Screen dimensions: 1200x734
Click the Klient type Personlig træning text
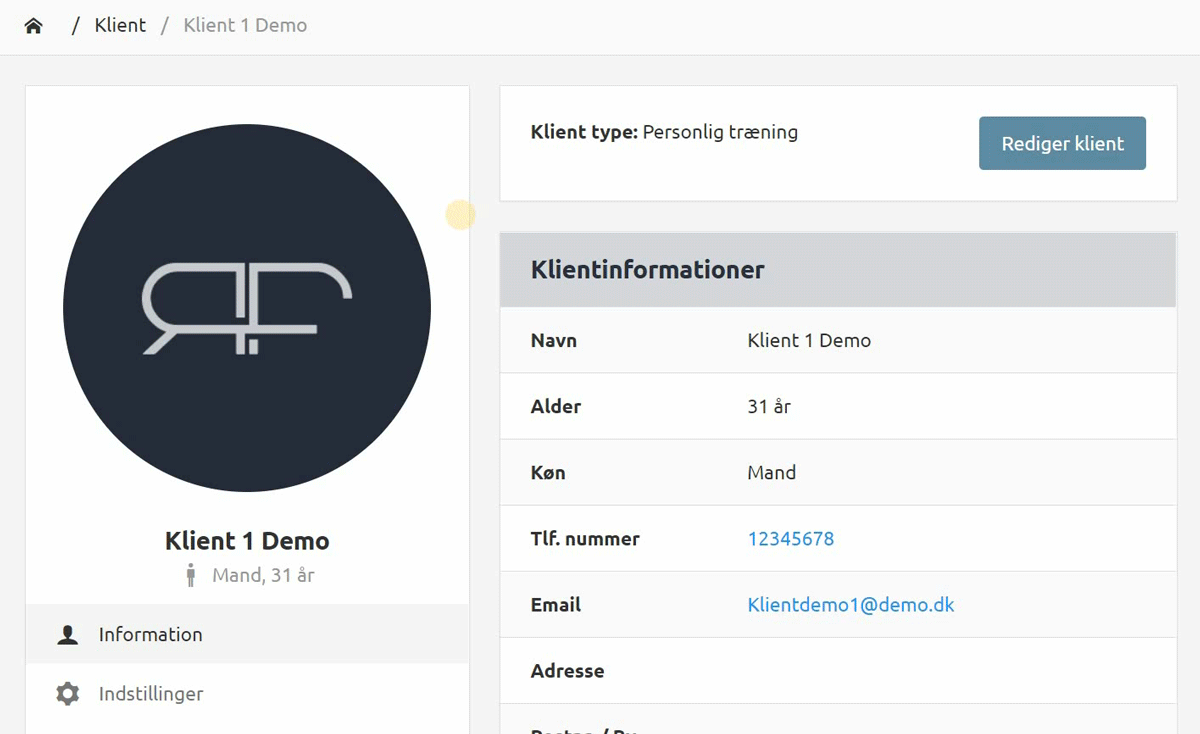(664, 132)
